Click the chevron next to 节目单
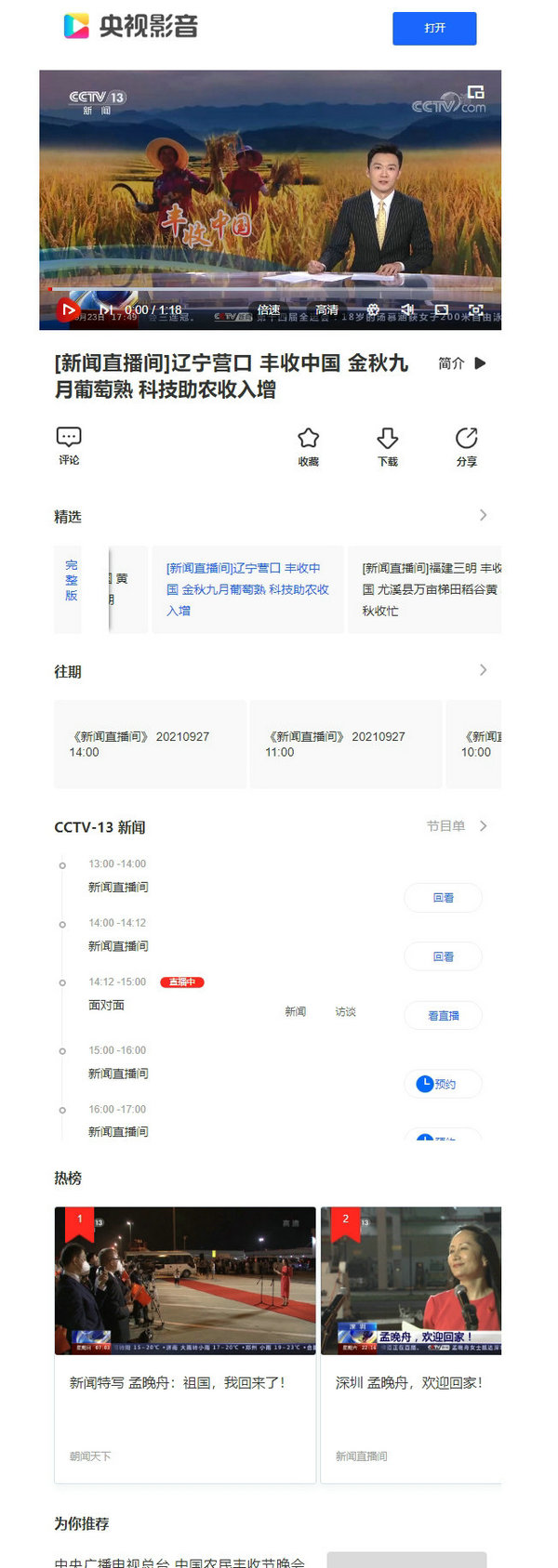This screenshot has height=1568, width=558. coord(483,825)
